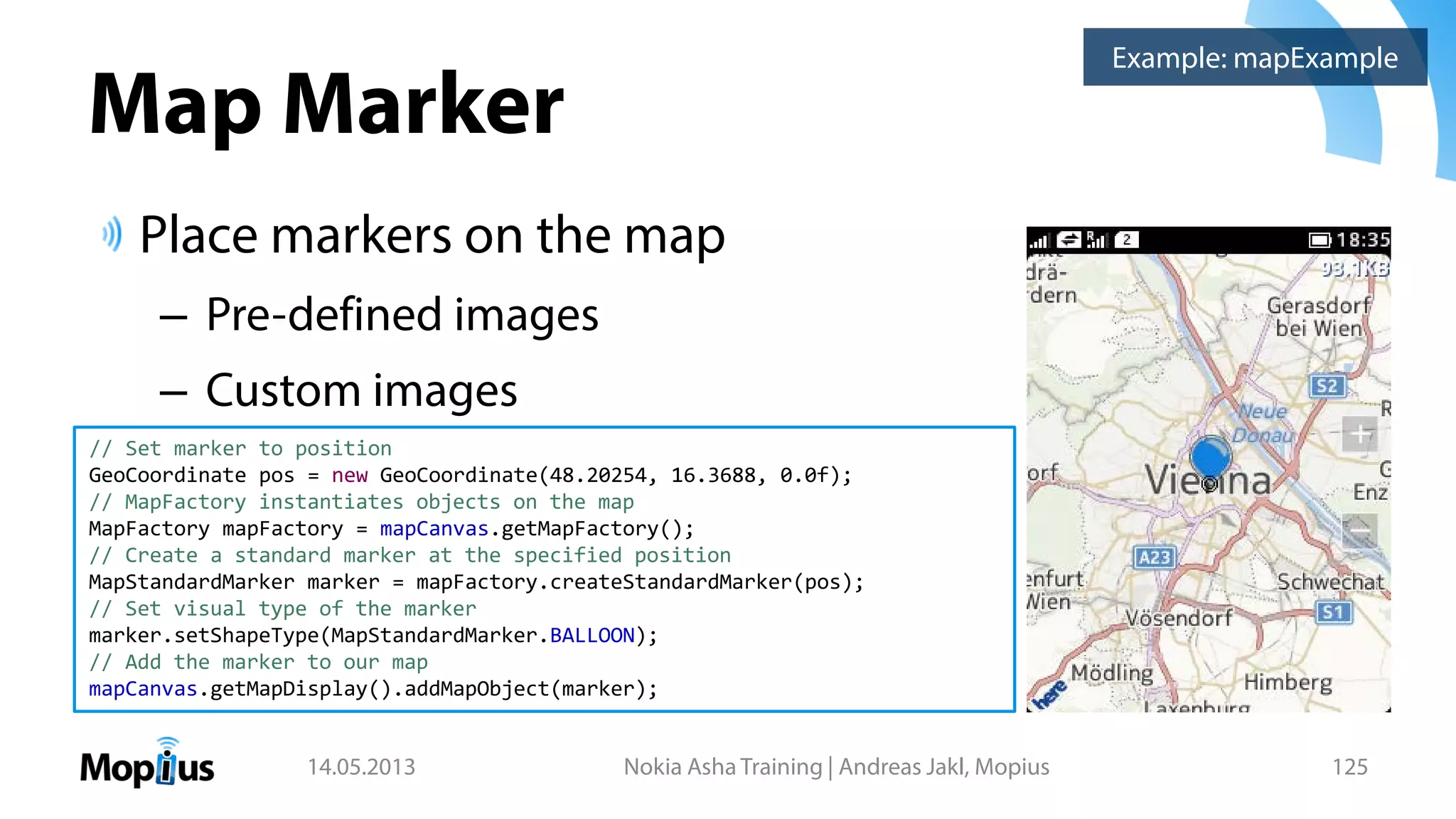This screenshot has width=1456, height=819.
Task: Click the 'Custom images' bullet
Action: [362, 390]
